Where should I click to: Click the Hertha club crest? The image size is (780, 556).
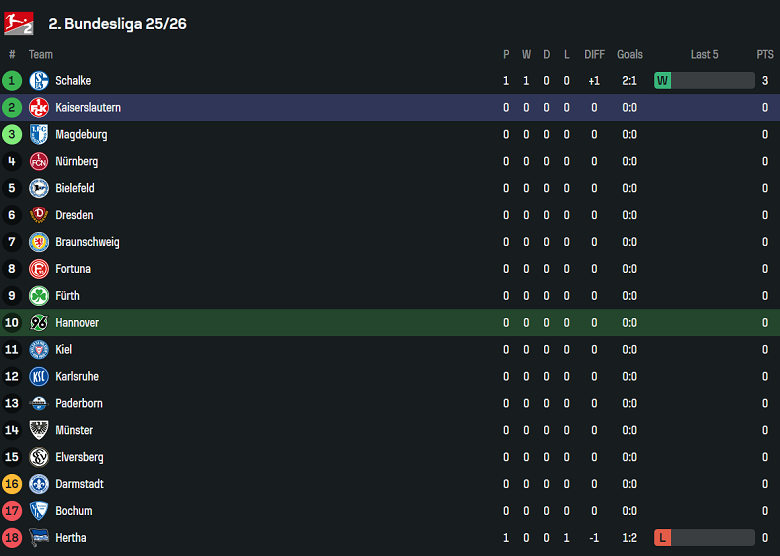click(39, 538)
